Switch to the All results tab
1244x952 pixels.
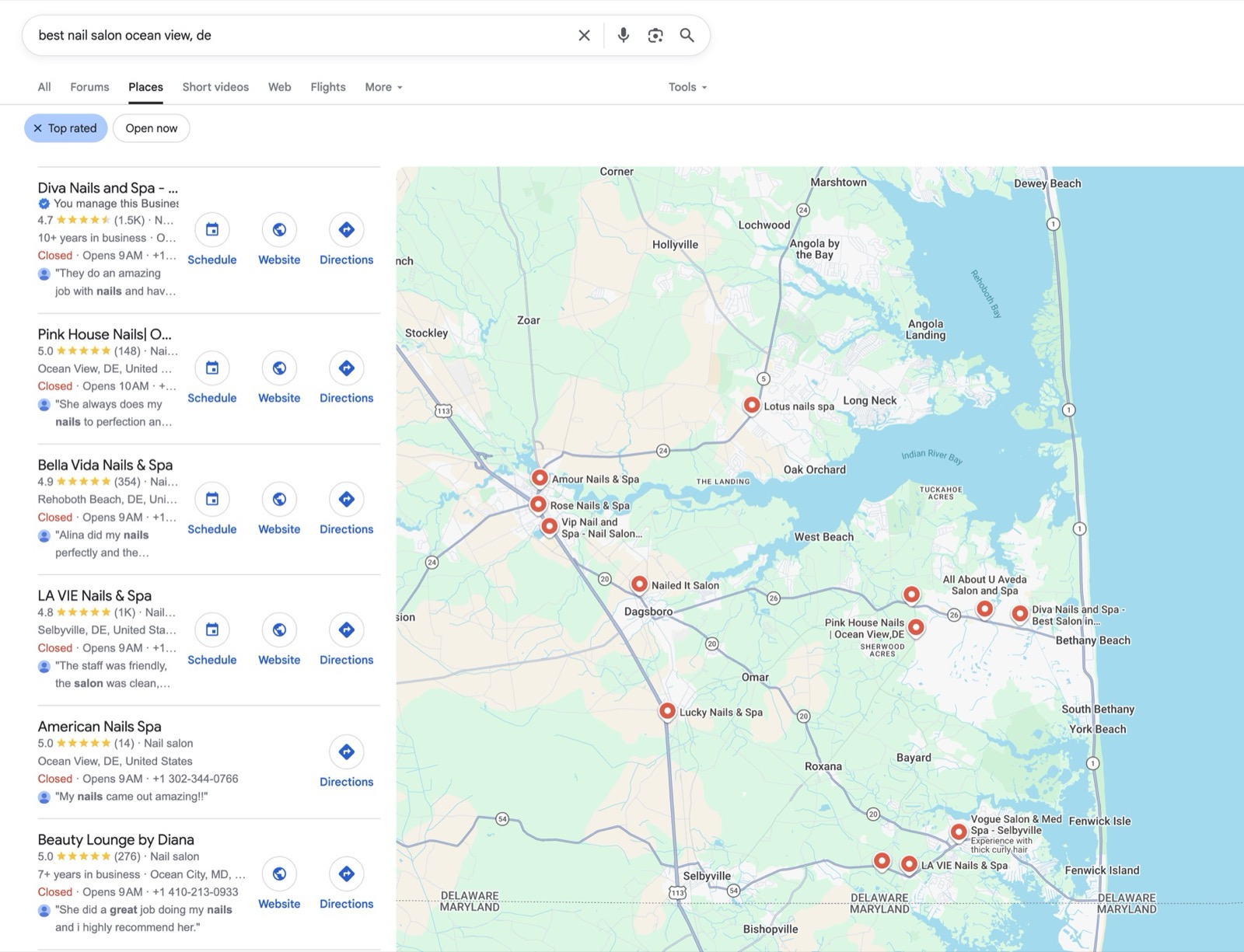(44, 87)
